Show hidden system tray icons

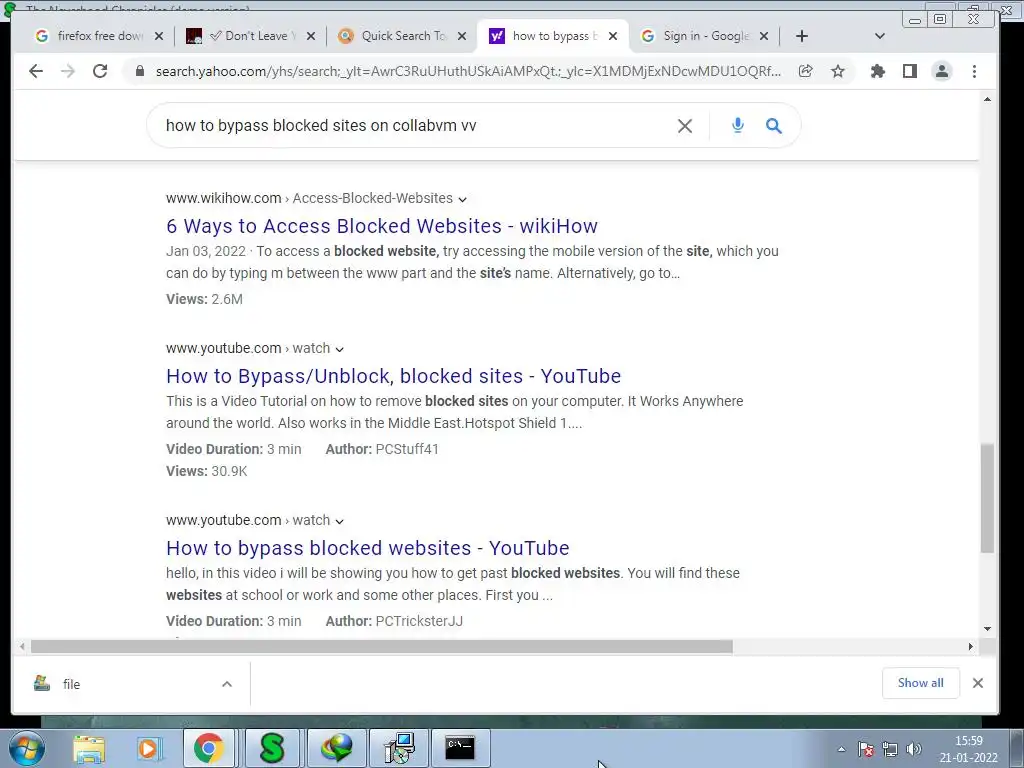(x=841, y=749)
